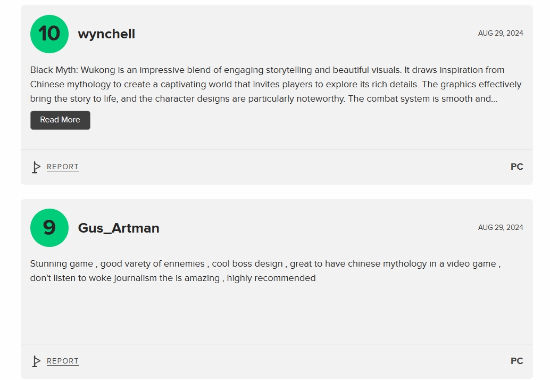Viewport: 550px width, 380px height.
Task: Report the Gus_Artman review via REPORT link
Action: tap(62, 361)
